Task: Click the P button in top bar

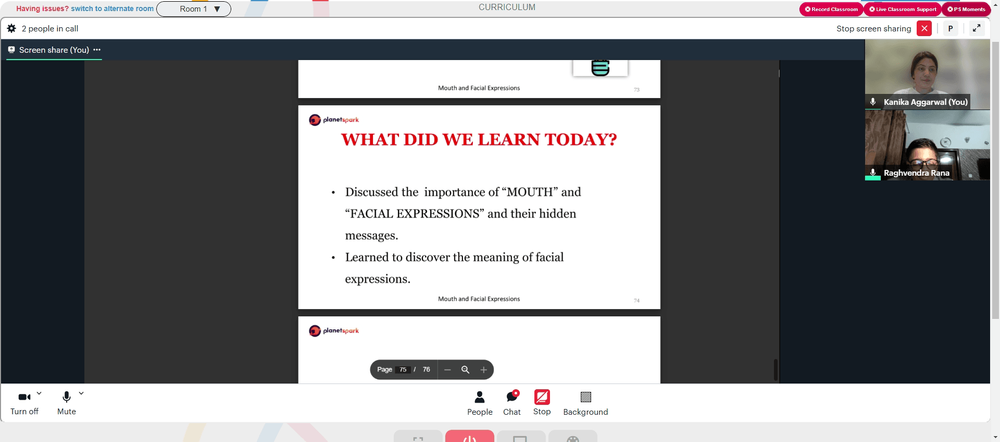Action: click(x=950, y=29)
